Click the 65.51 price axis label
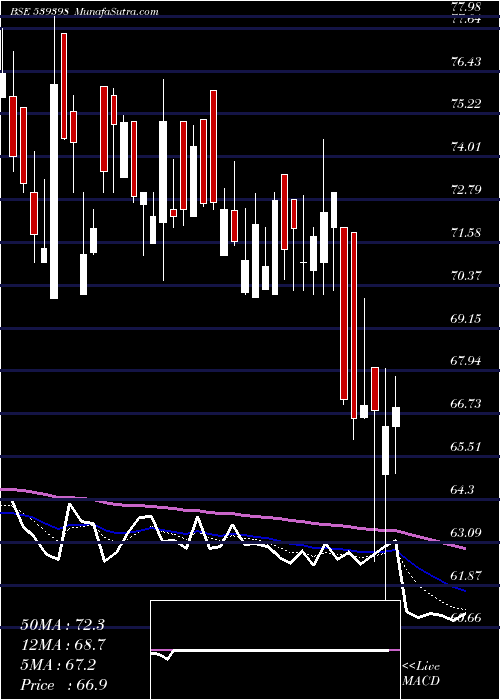 (x=466, y=447)
